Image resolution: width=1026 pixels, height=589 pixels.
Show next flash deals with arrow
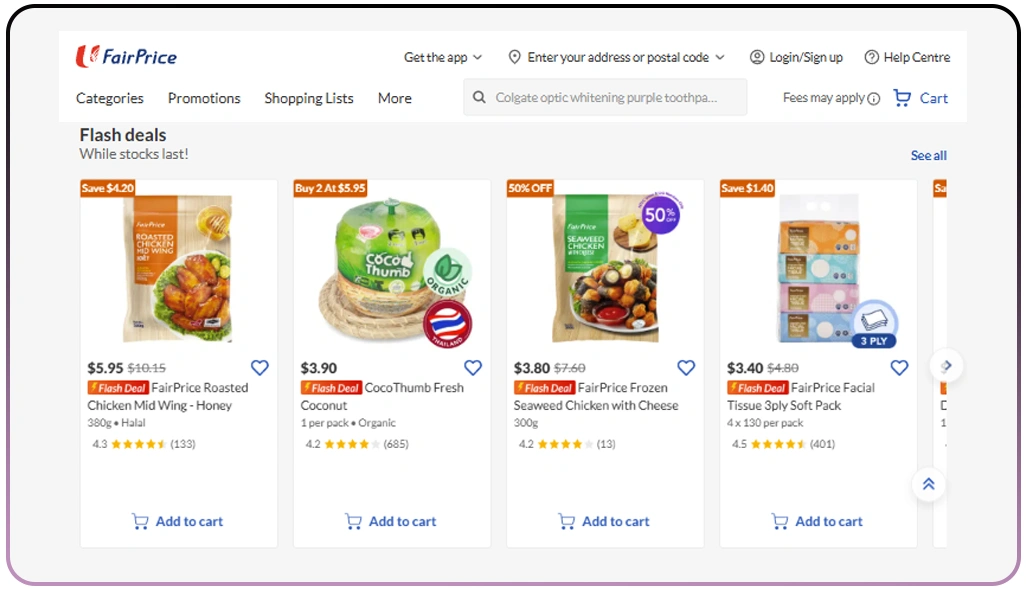(x=946, y=366)
